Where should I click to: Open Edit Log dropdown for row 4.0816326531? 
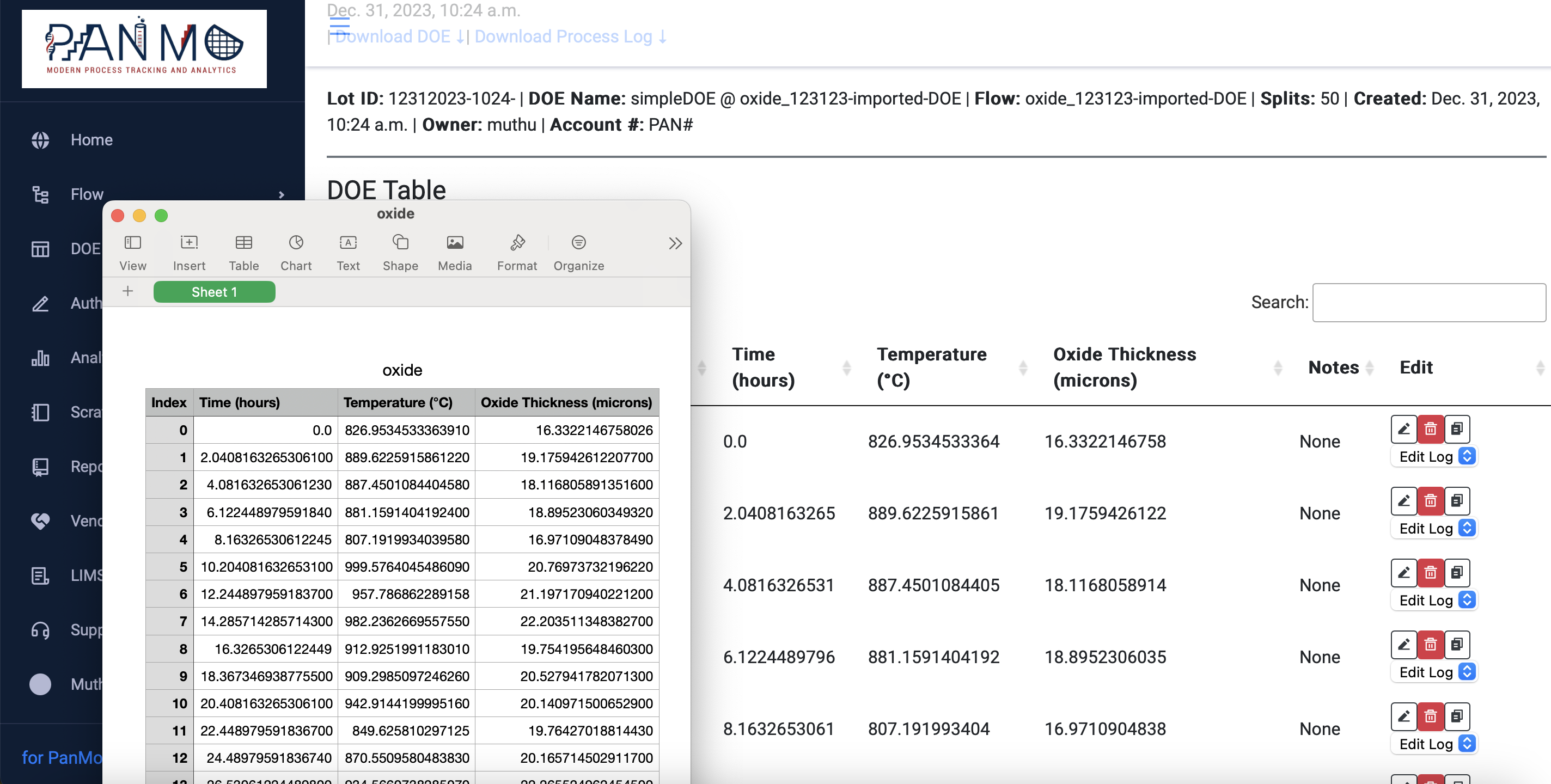pyautogui.click(x=1436, y=601)
